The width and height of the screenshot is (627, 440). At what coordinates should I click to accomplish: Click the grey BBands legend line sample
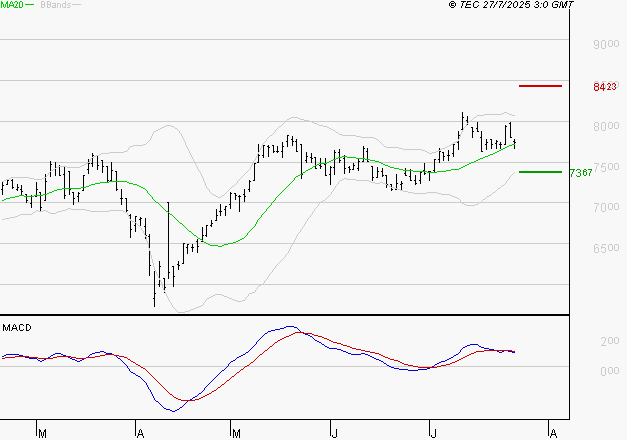(x=77, y=6)
